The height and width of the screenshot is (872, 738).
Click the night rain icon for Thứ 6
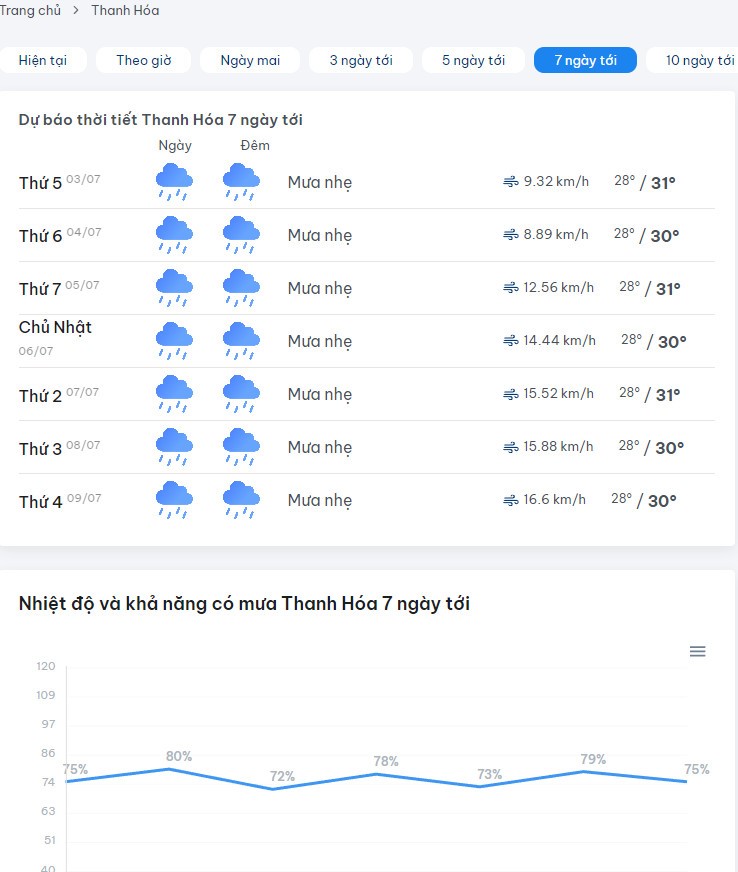point(241,235)
